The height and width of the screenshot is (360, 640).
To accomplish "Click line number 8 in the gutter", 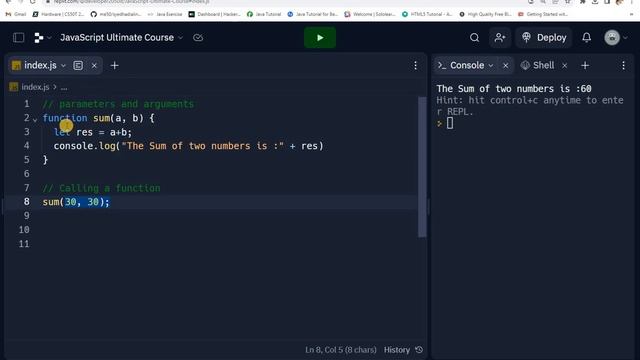I will pos(27,202).
